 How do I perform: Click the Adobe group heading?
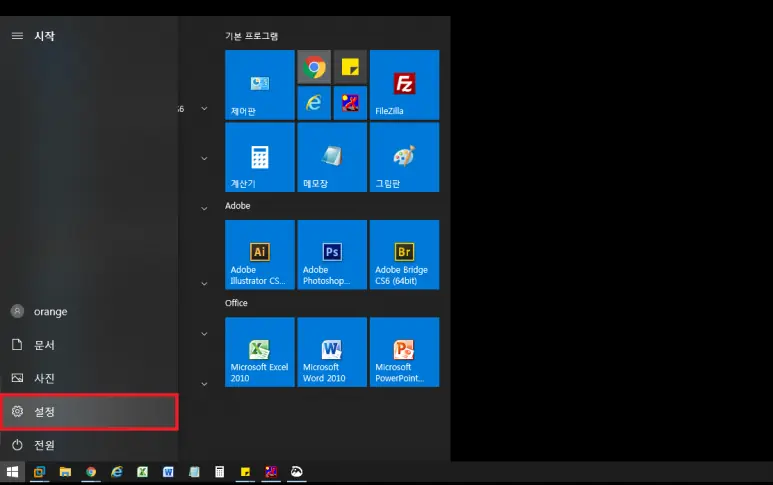point(238,206)
